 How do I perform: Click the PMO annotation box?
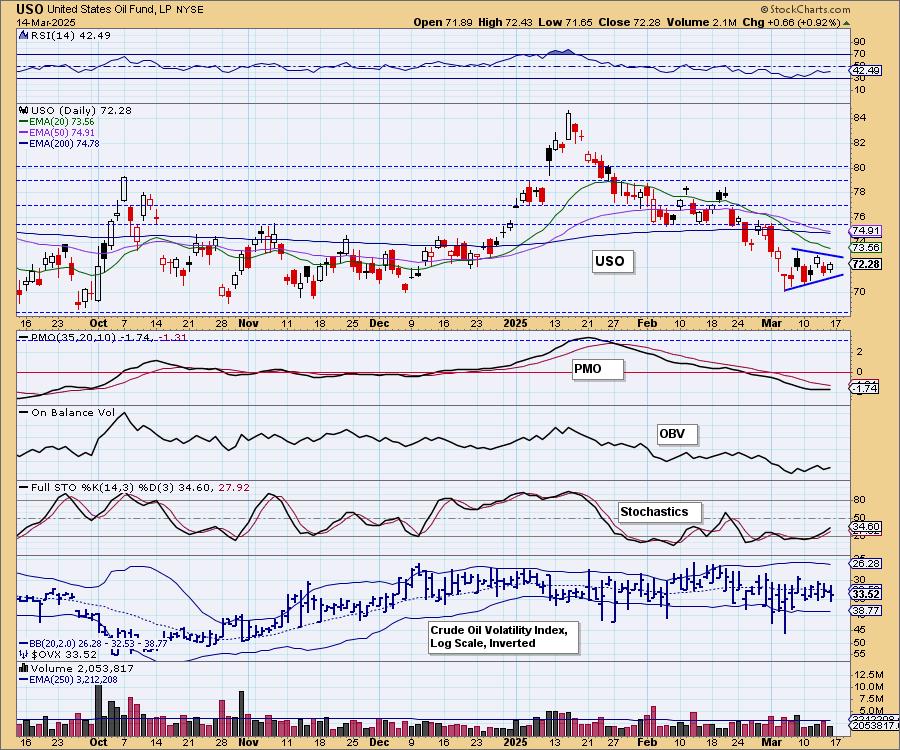click(x=597, y=368)
